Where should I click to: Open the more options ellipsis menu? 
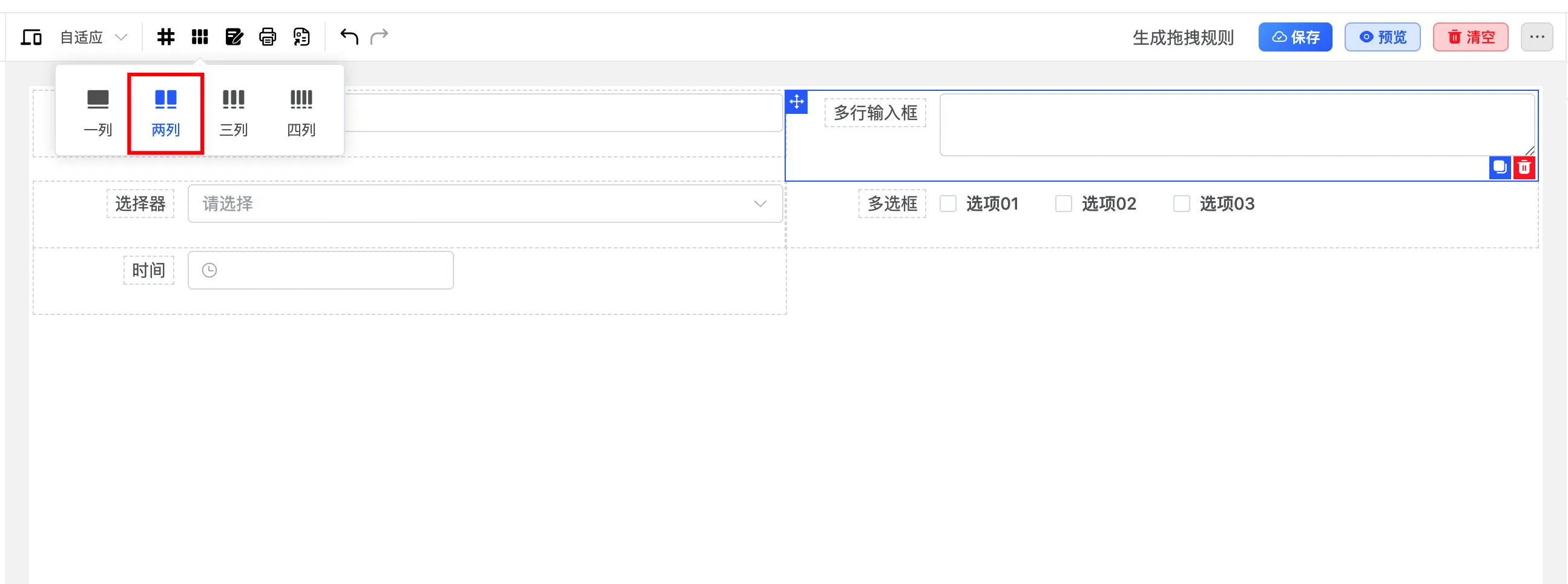(1538, 36)
